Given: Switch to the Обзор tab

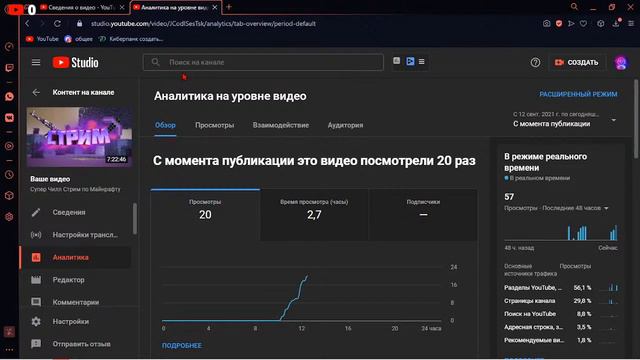Looking at the screenshot, I should (x=165, y=125).
